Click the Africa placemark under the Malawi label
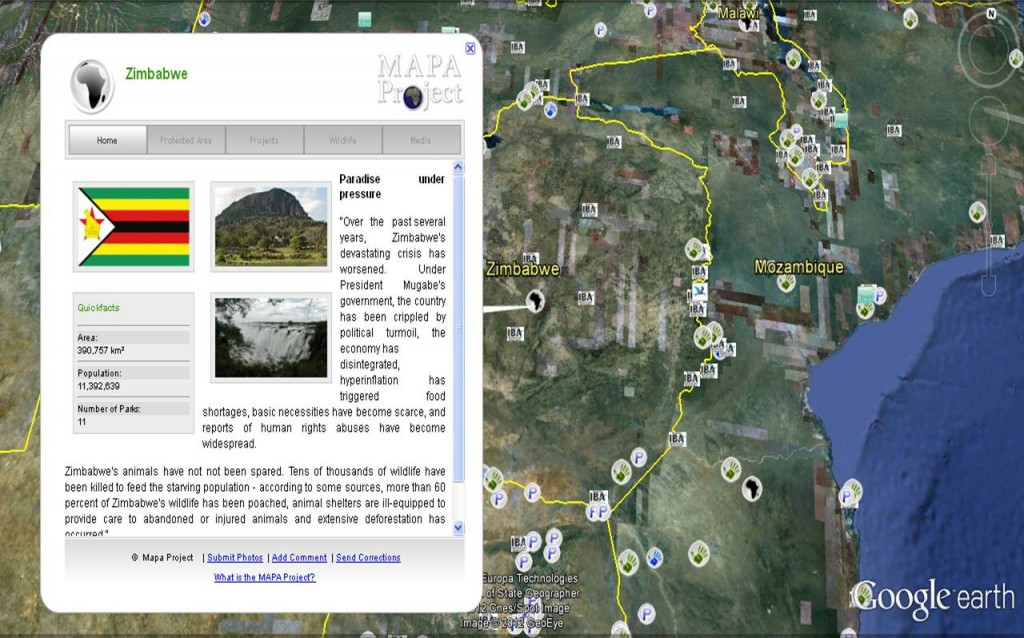This screenshot has width=1024, height=638. coord(748,24)
